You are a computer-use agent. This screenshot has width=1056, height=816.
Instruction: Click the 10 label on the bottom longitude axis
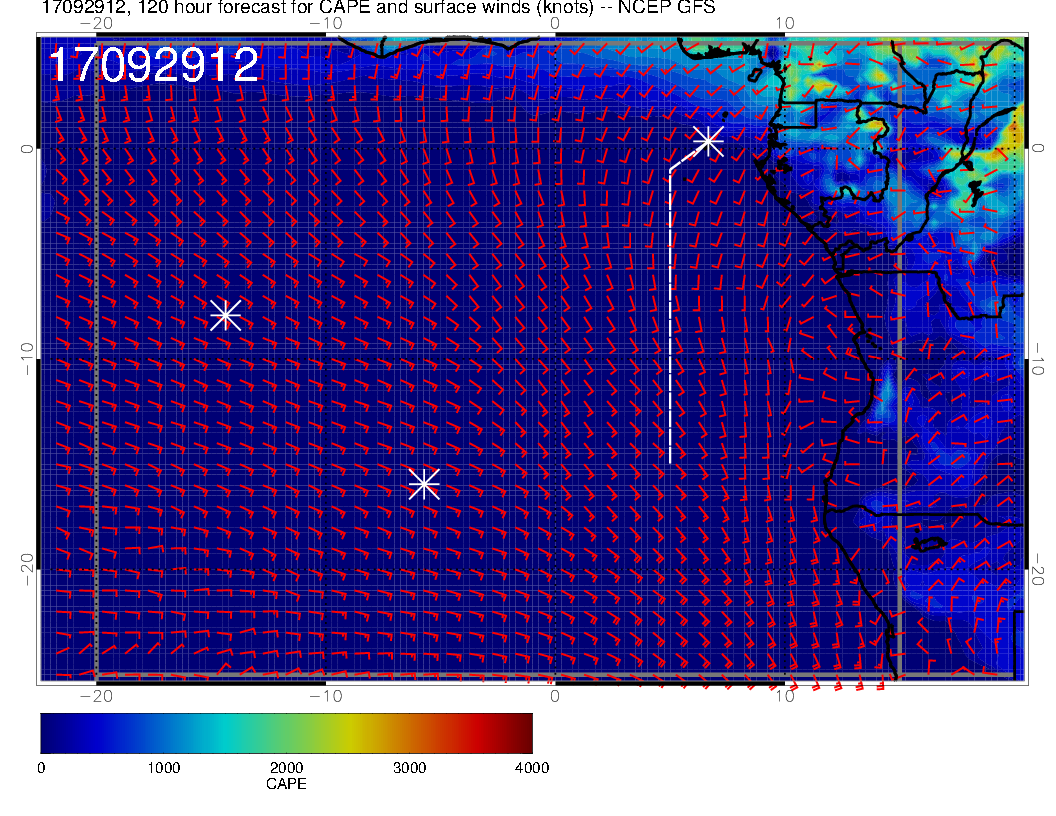click(785, 696)
